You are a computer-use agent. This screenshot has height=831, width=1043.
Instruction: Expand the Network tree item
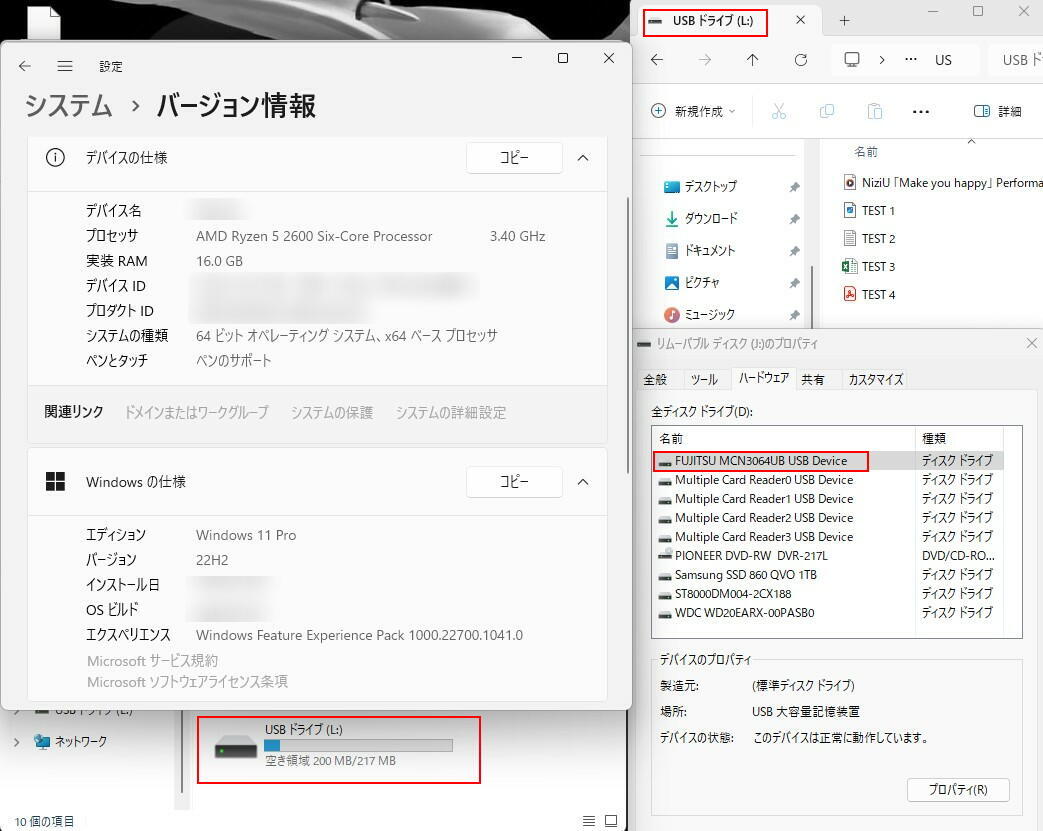pos(17,742)
